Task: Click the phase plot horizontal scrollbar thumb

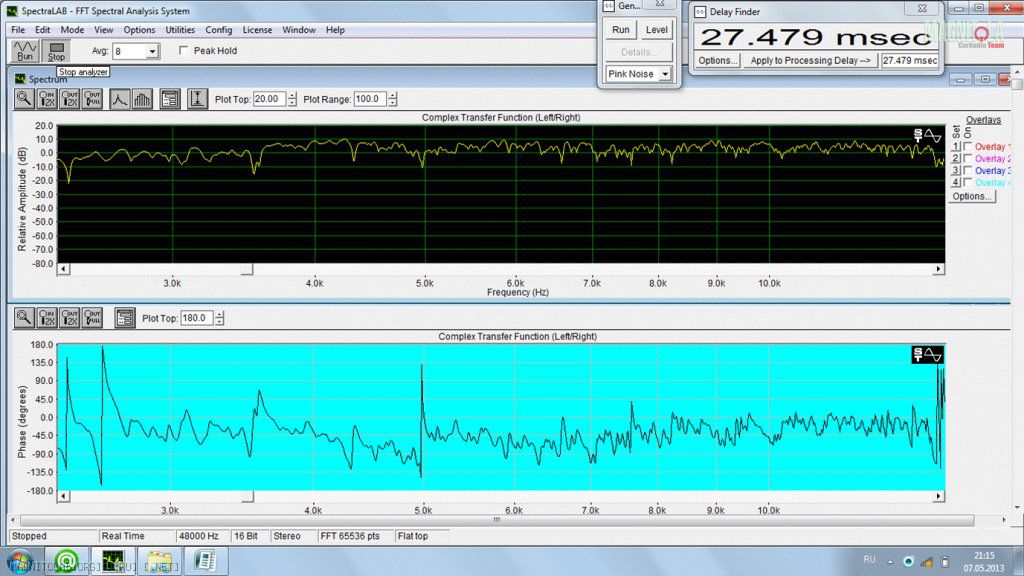Action: click(x=247, y=496)
